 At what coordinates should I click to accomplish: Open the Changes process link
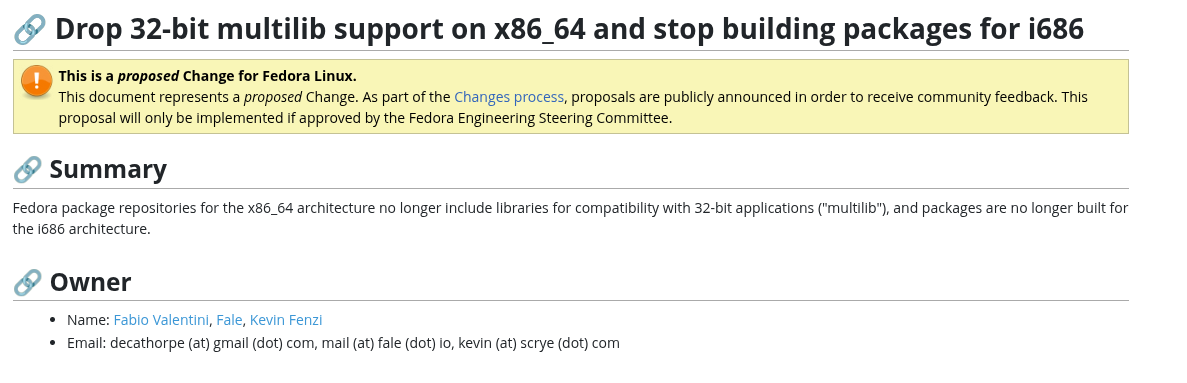[x=509, y=97]
